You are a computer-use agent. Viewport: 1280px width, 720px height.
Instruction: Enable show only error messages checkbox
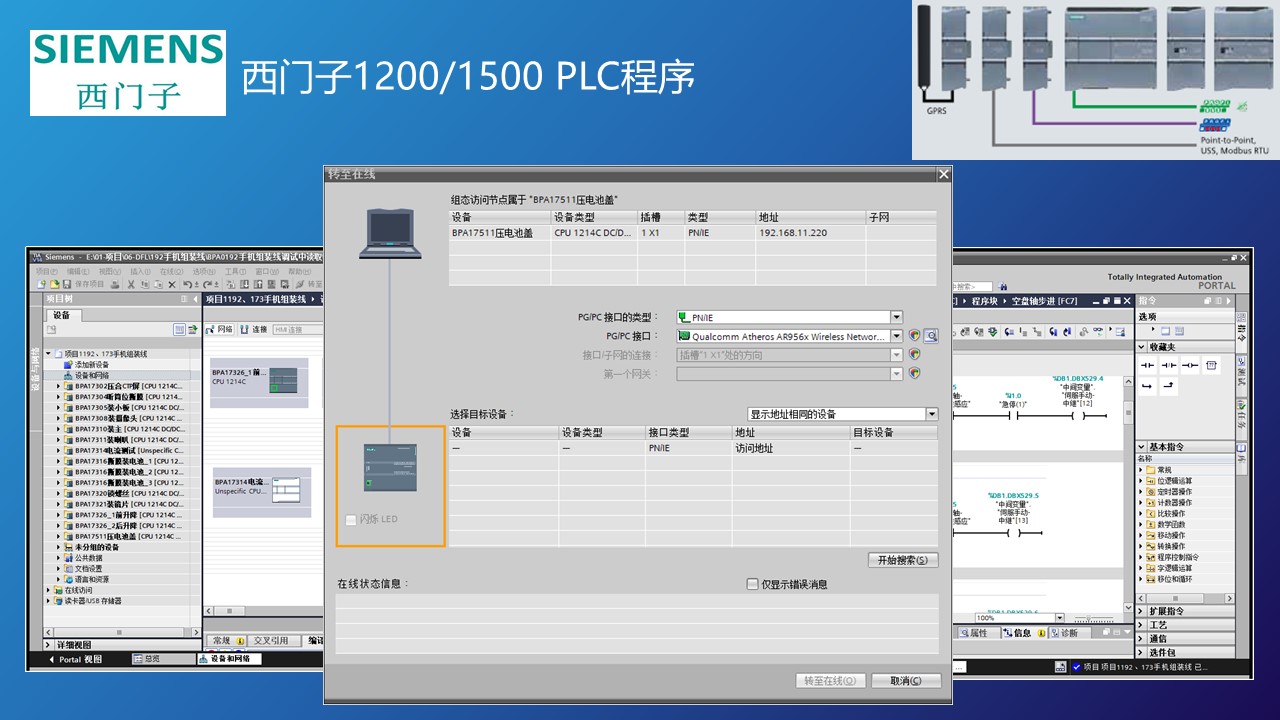pyautogui.click(x=752, y=584)
